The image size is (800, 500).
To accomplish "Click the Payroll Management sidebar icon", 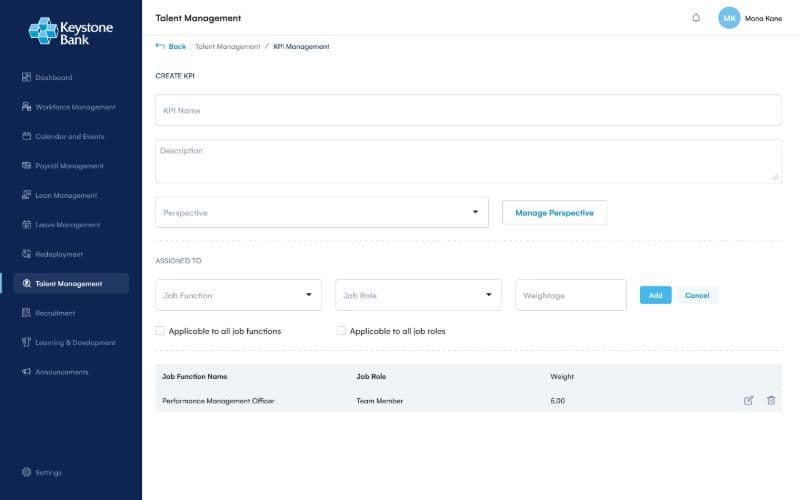I will [27, 165].
